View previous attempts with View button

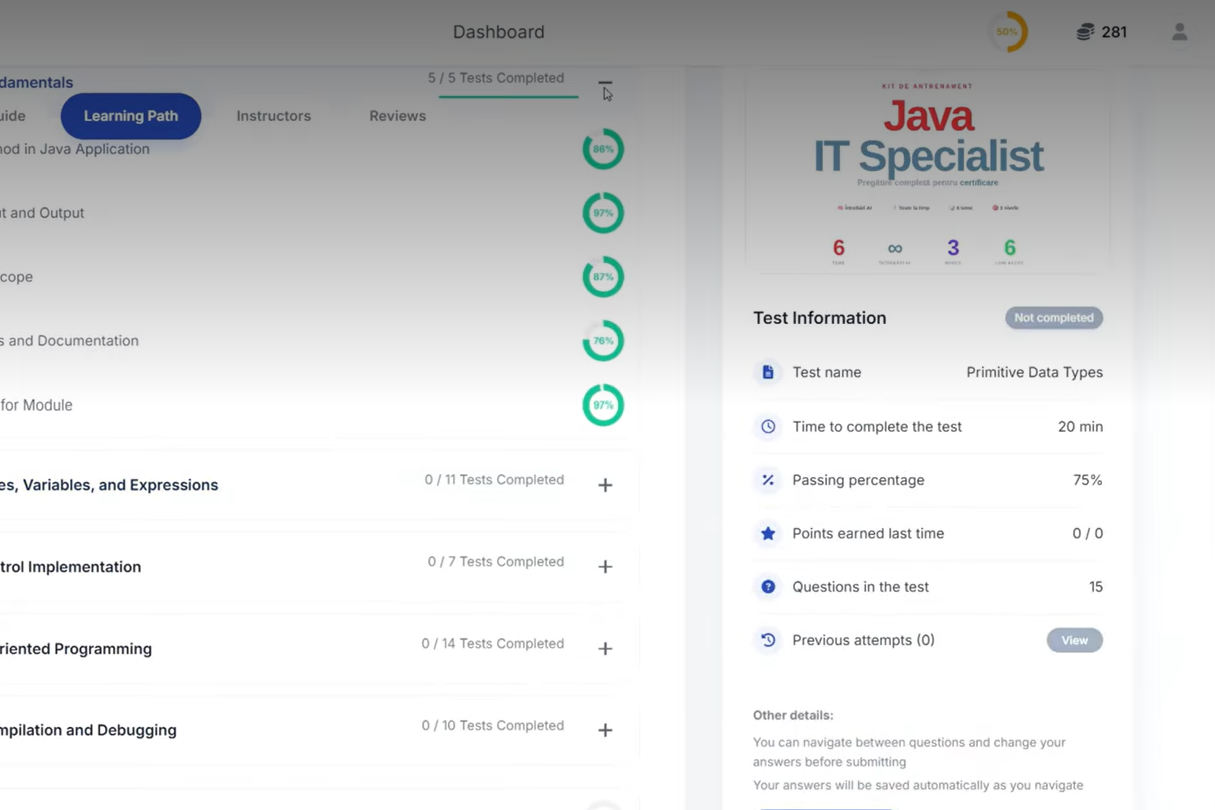1075,640
